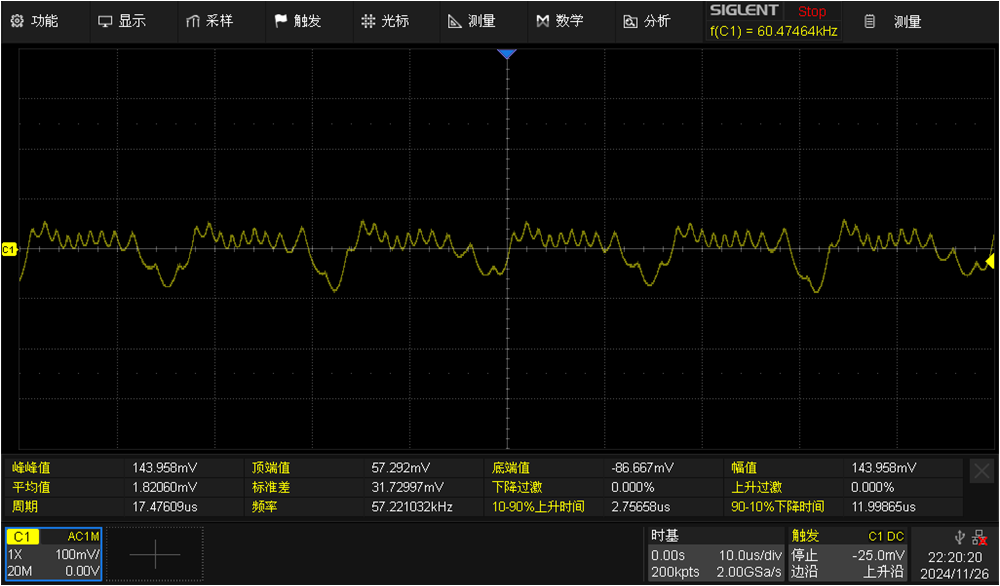The image size is (1000, 586).
Task: Click the USB device status icon
Action: (x=958, y=536)
